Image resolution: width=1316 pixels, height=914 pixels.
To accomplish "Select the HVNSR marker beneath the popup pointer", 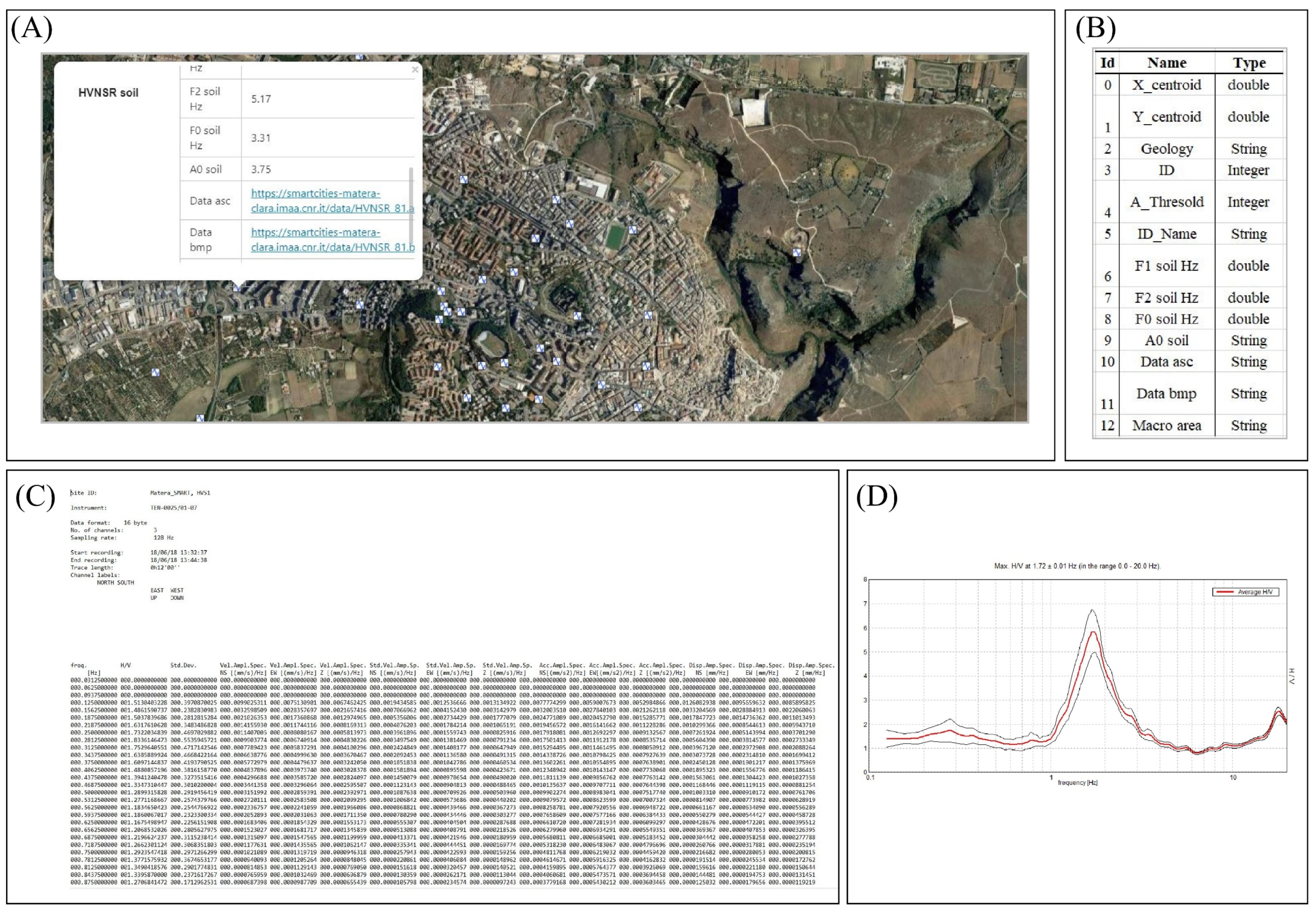I will click(x=237, y=287).
